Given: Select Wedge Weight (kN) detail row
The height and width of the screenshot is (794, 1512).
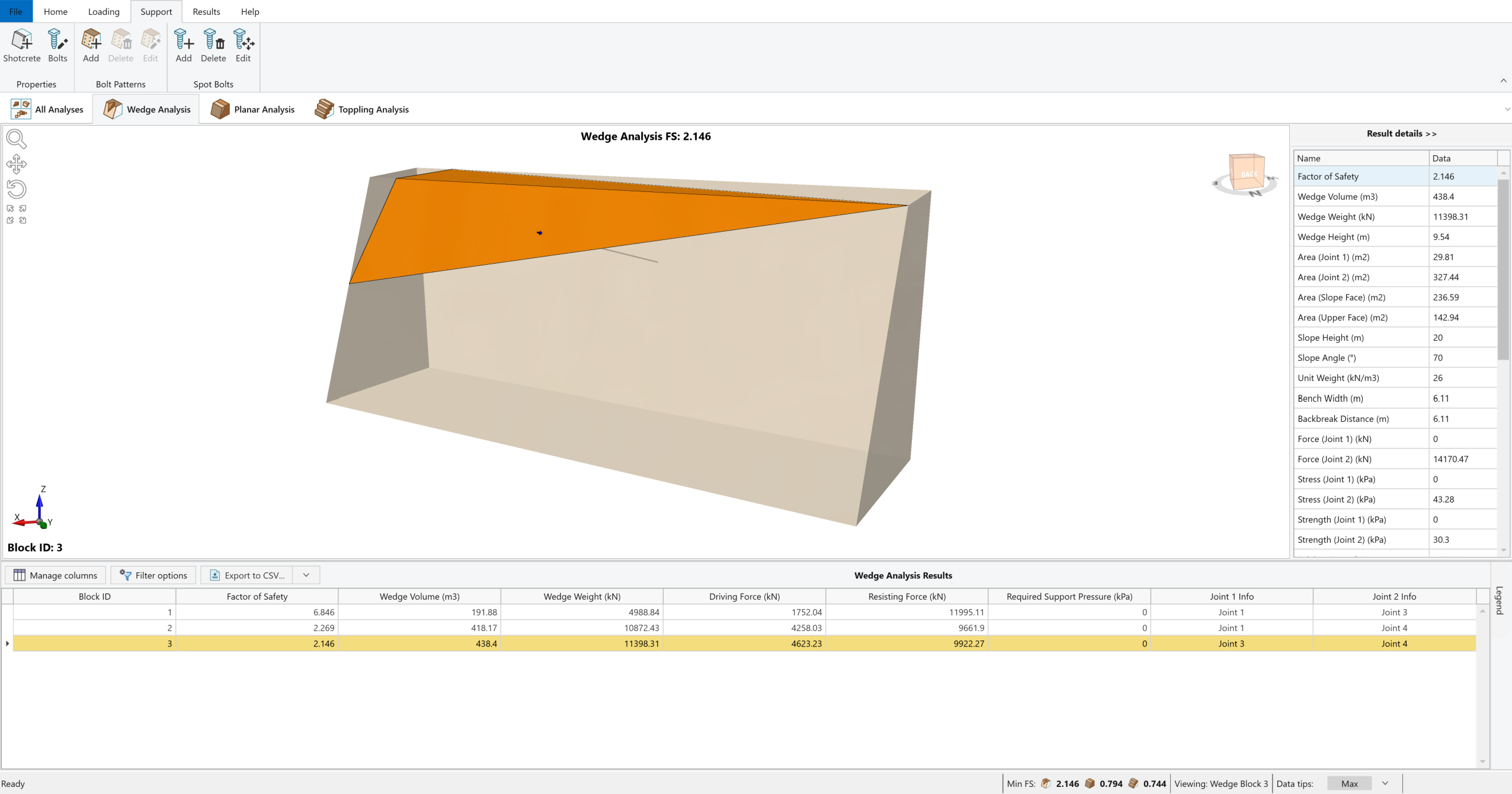Looking at the screenshot, I should coord(1395,217).
